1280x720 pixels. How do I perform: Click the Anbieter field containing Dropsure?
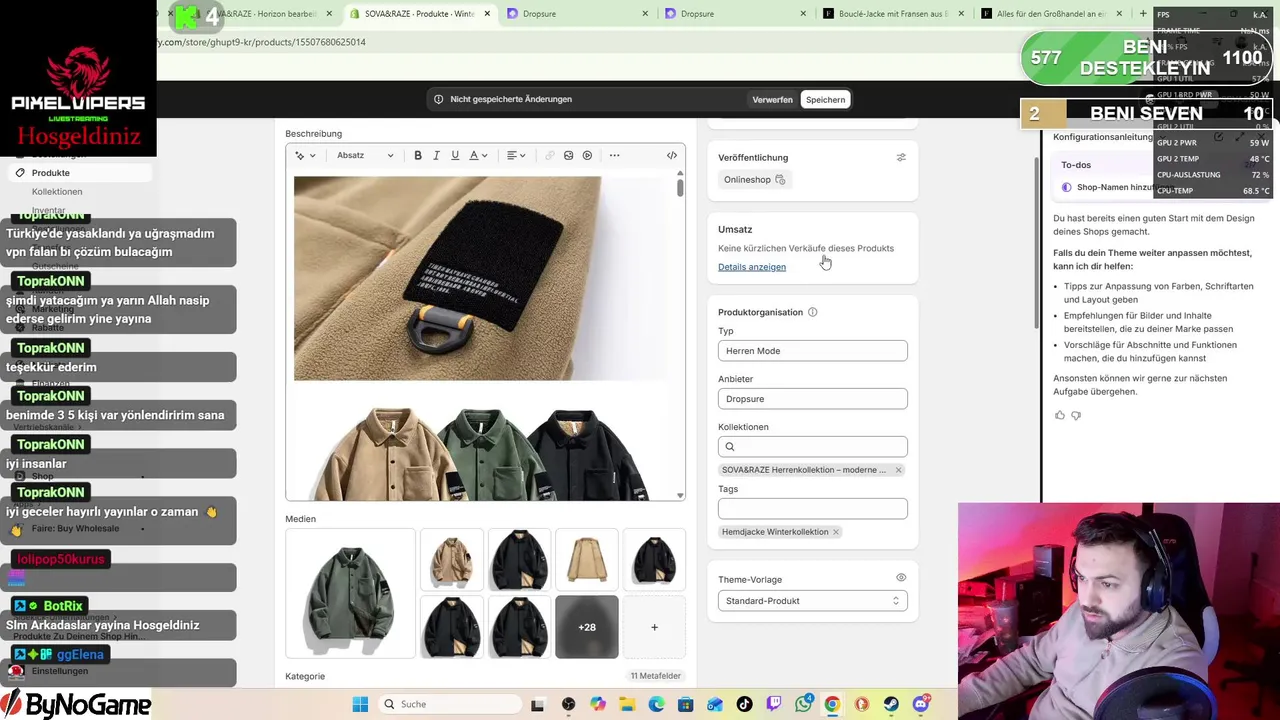(812, 399)
